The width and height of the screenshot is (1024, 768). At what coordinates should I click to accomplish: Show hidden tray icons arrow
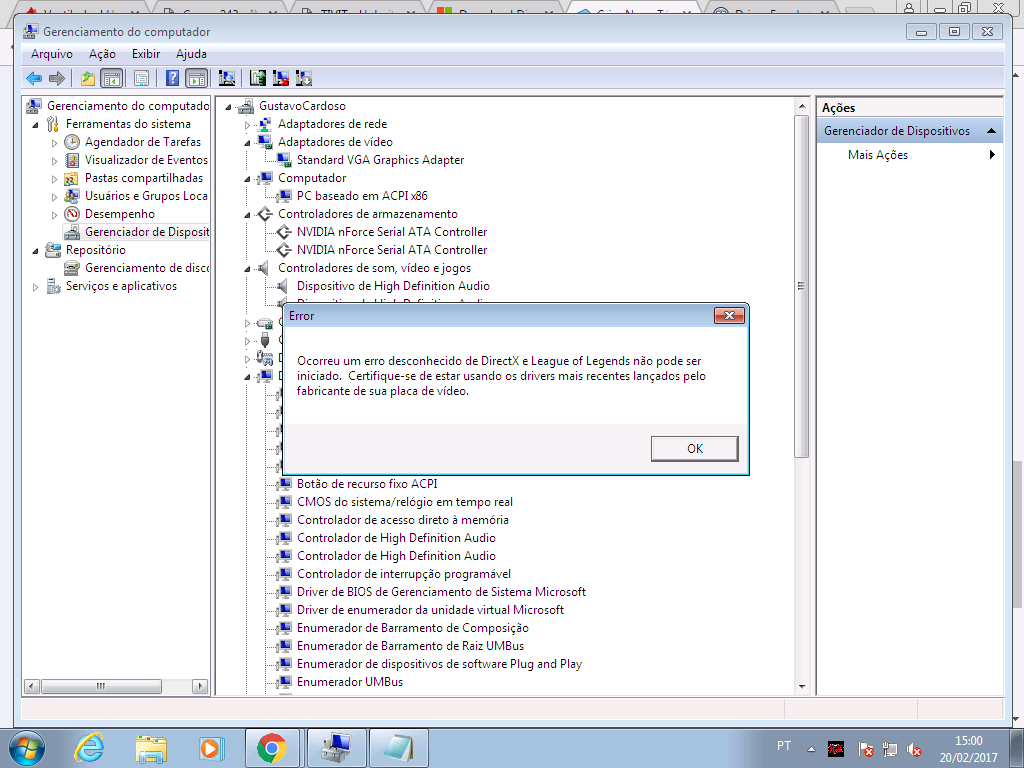811,749
